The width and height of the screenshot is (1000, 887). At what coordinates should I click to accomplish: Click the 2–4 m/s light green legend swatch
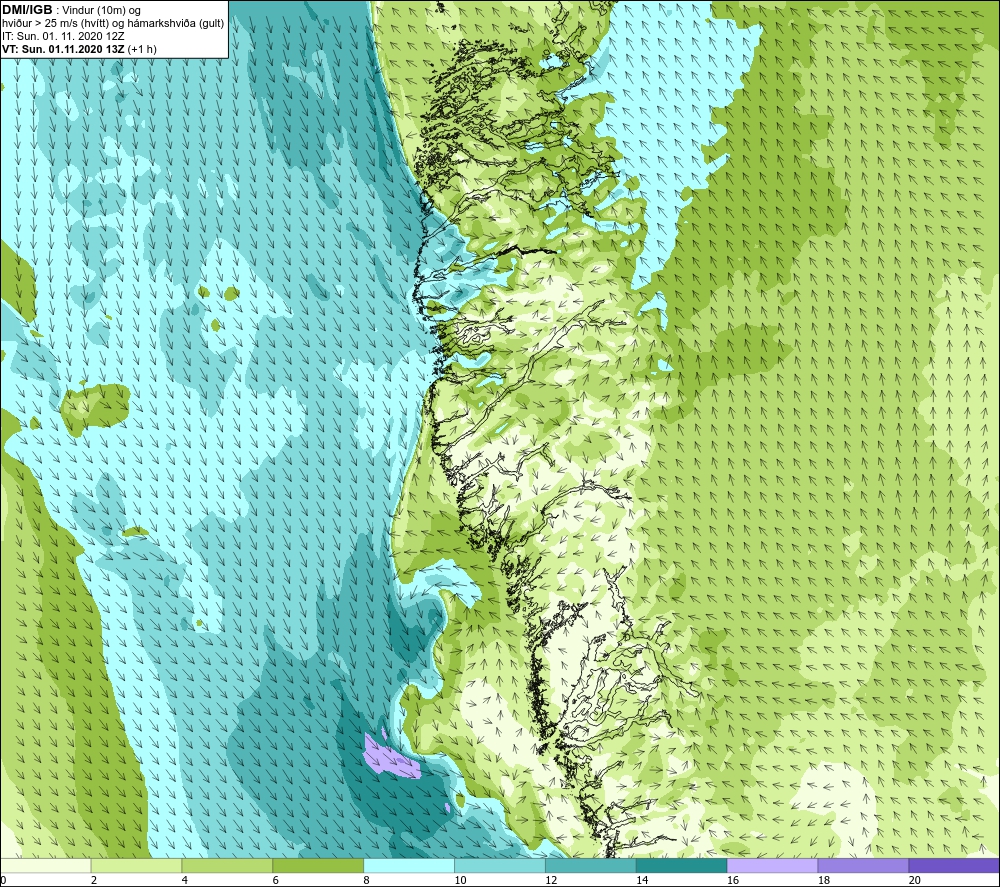(136, 865)
